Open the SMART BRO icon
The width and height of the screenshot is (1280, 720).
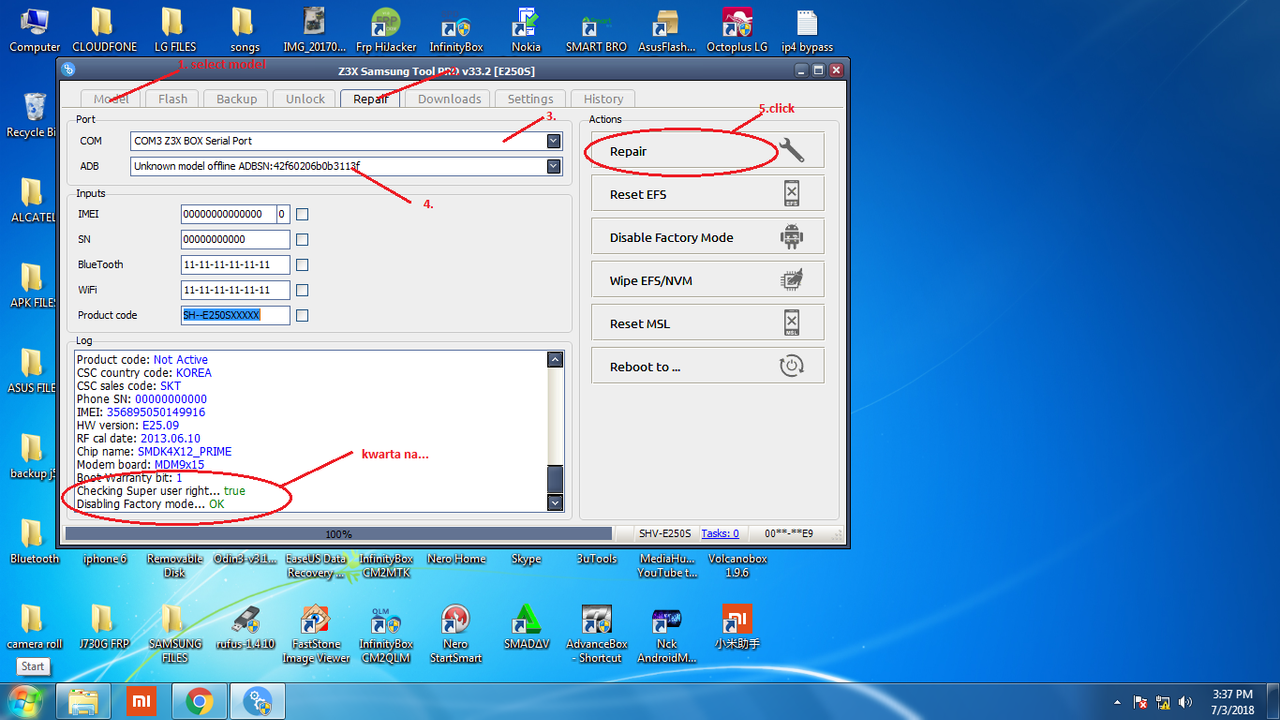coord(596,31)
